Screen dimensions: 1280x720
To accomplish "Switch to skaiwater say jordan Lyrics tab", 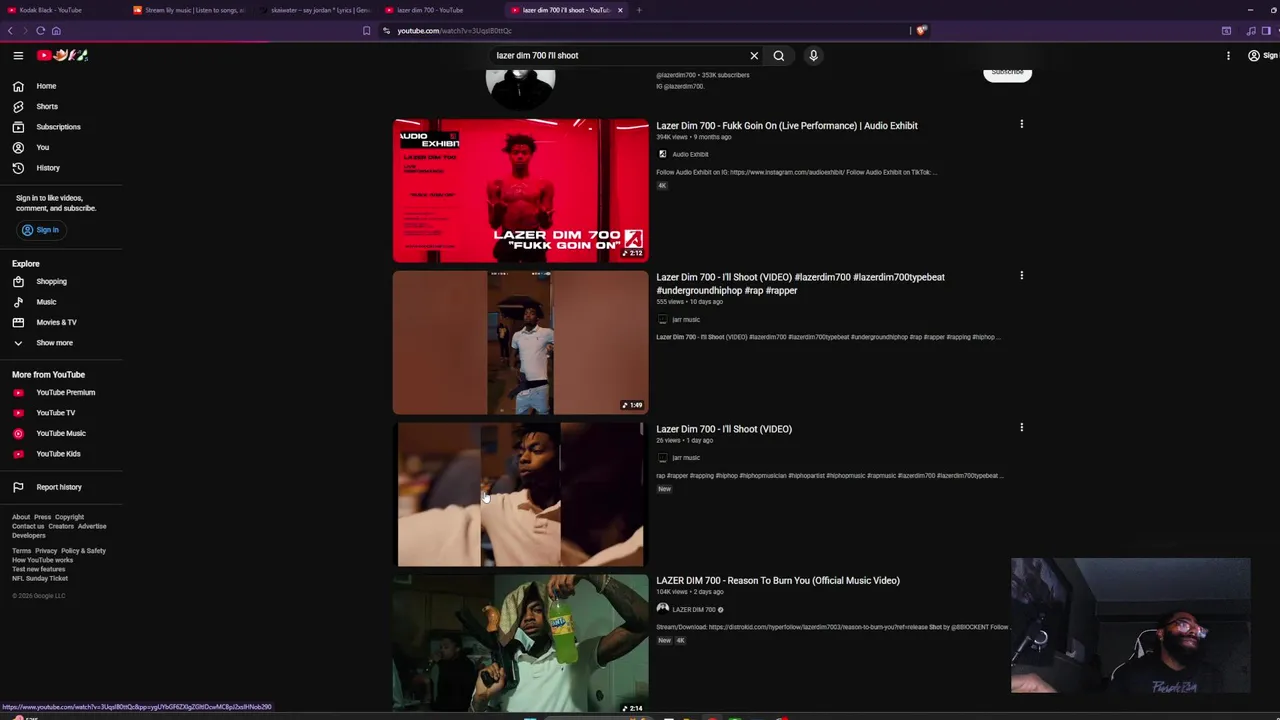I will coord(315,10).
